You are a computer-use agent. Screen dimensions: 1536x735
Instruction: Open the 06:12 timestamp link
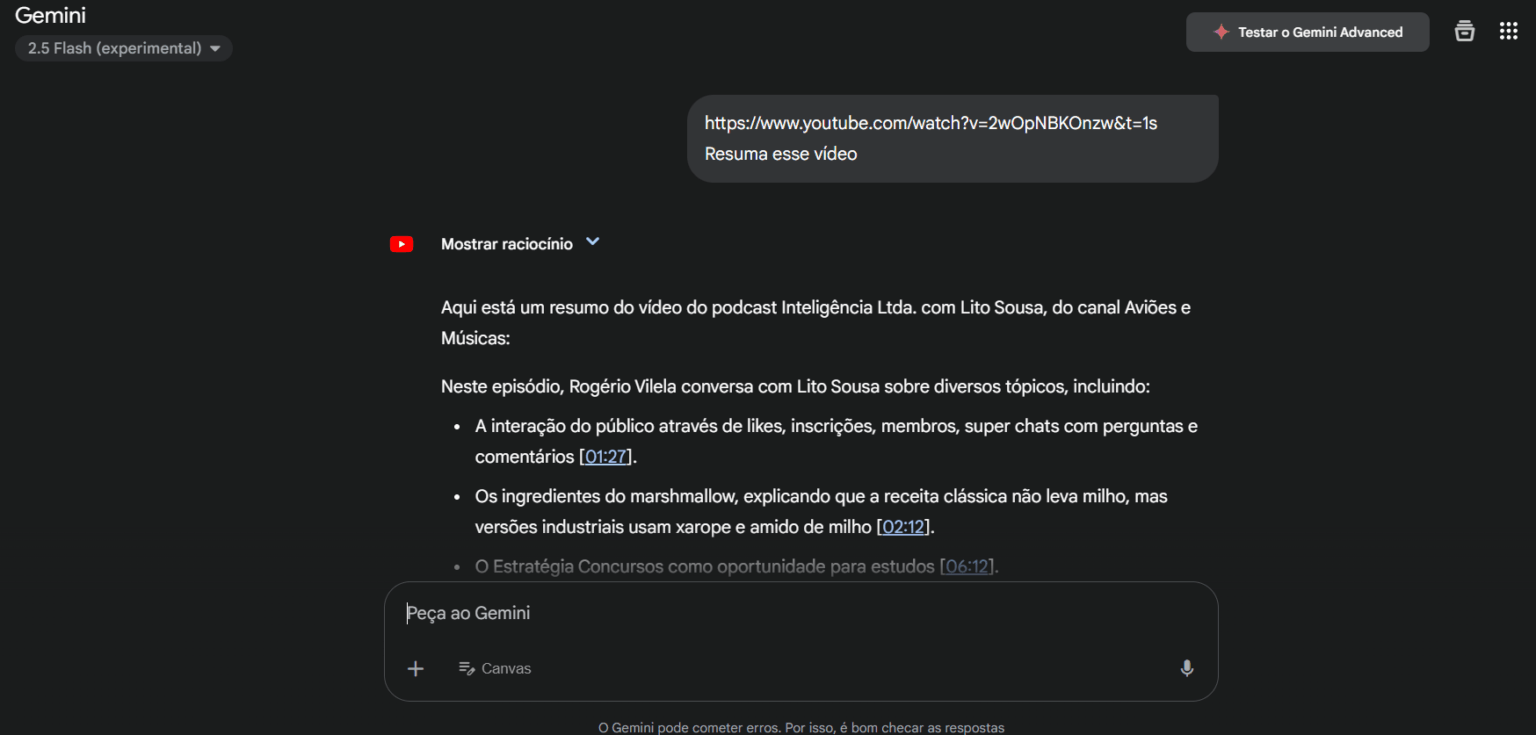[x=967, y=566]
